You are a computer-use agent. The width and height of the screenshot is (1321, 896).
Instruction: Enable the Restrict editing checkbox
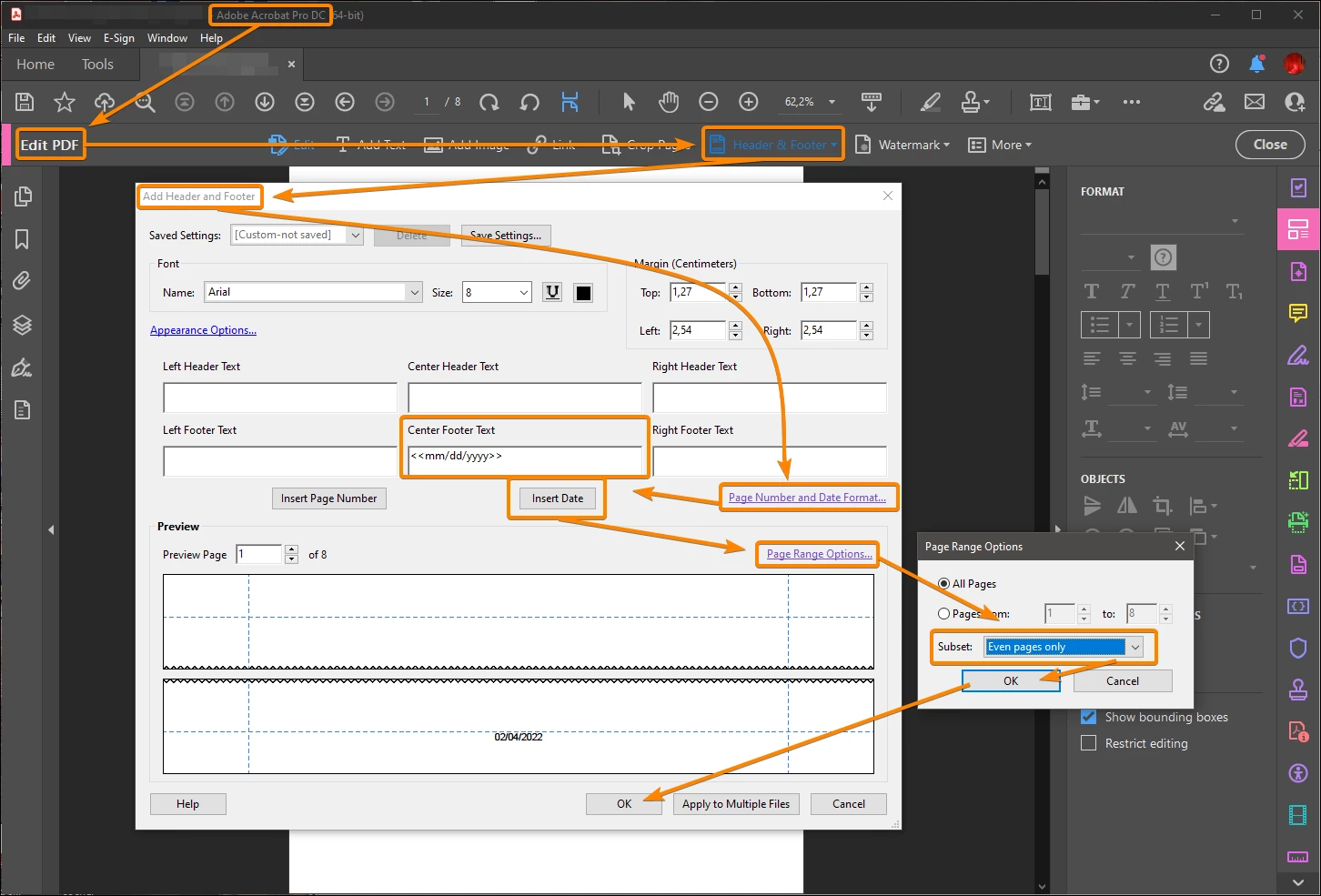(x=1088, y=743)
